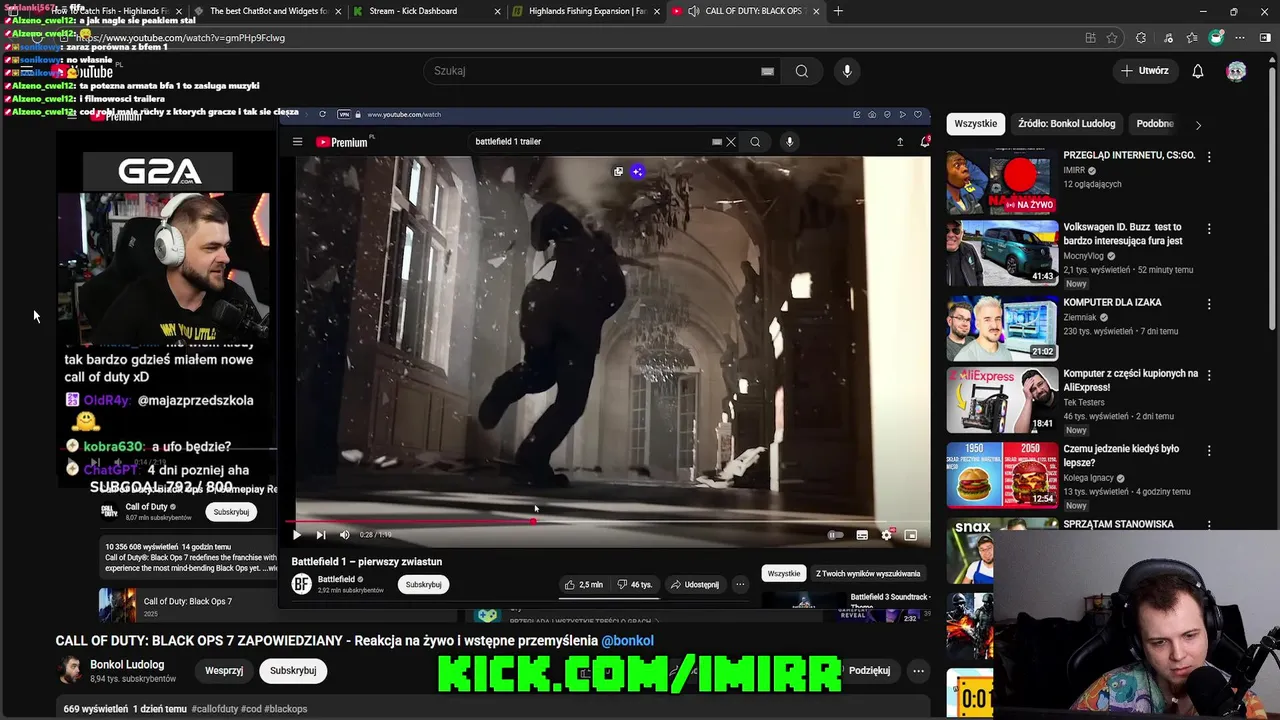Select inner Wszystkie chip below Battlefield video
The height and width of the screenshot is (720, 1280).
pyautogui.click(x=783, y=574)
